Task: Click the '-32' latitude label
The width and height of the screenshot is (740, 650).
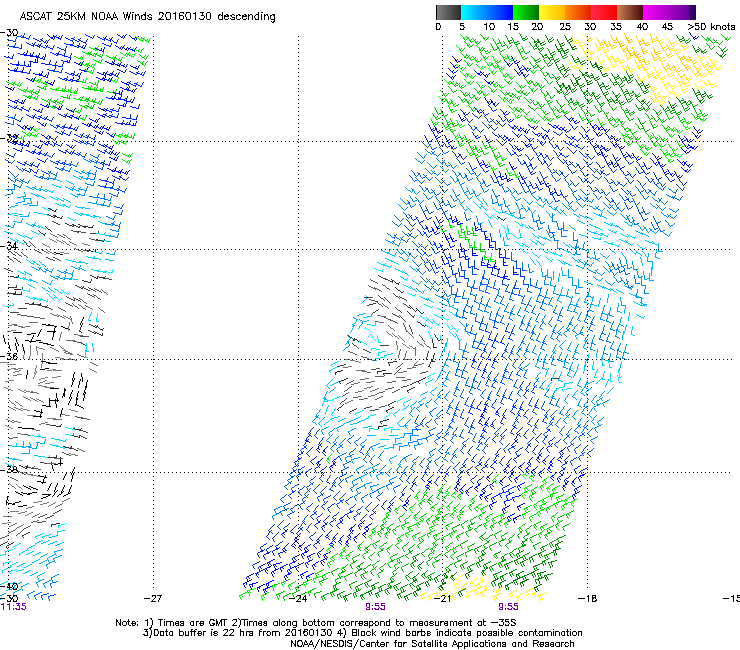Action: [x=10, y=138]
